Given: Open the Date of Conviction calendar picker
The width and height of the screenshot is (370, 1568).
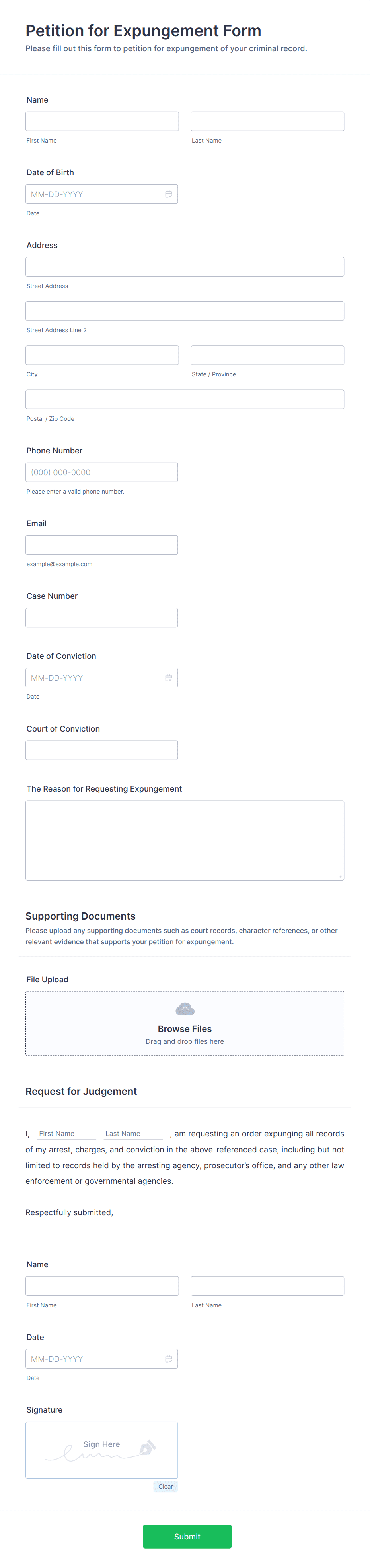Looking at the screenshot, I should click(x=169, y=678).
